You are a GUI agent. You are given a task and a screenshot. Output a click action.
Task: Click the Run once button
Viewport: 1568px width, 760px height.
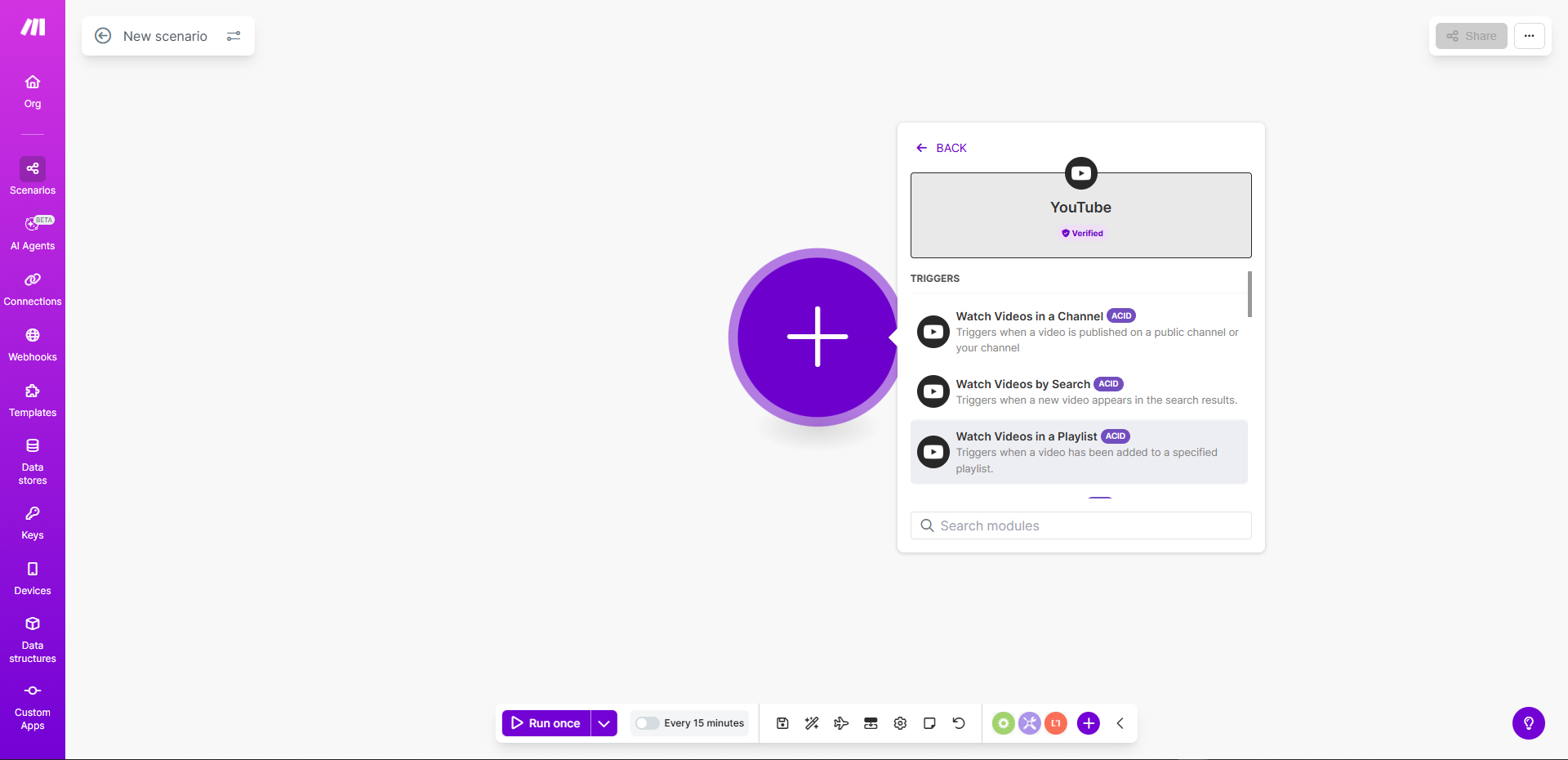(x=546, y=723)
